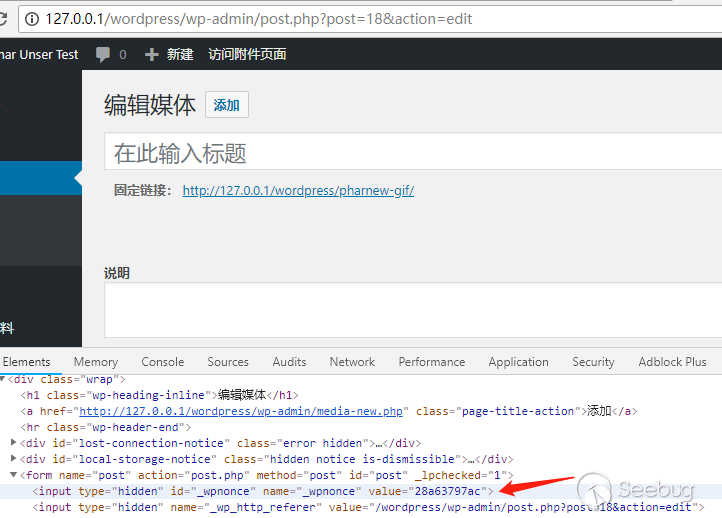Image resolution: width=722 pixels, height=518 pixels.
Task: Click the address bar URL
Action: [x=258, y=19]
